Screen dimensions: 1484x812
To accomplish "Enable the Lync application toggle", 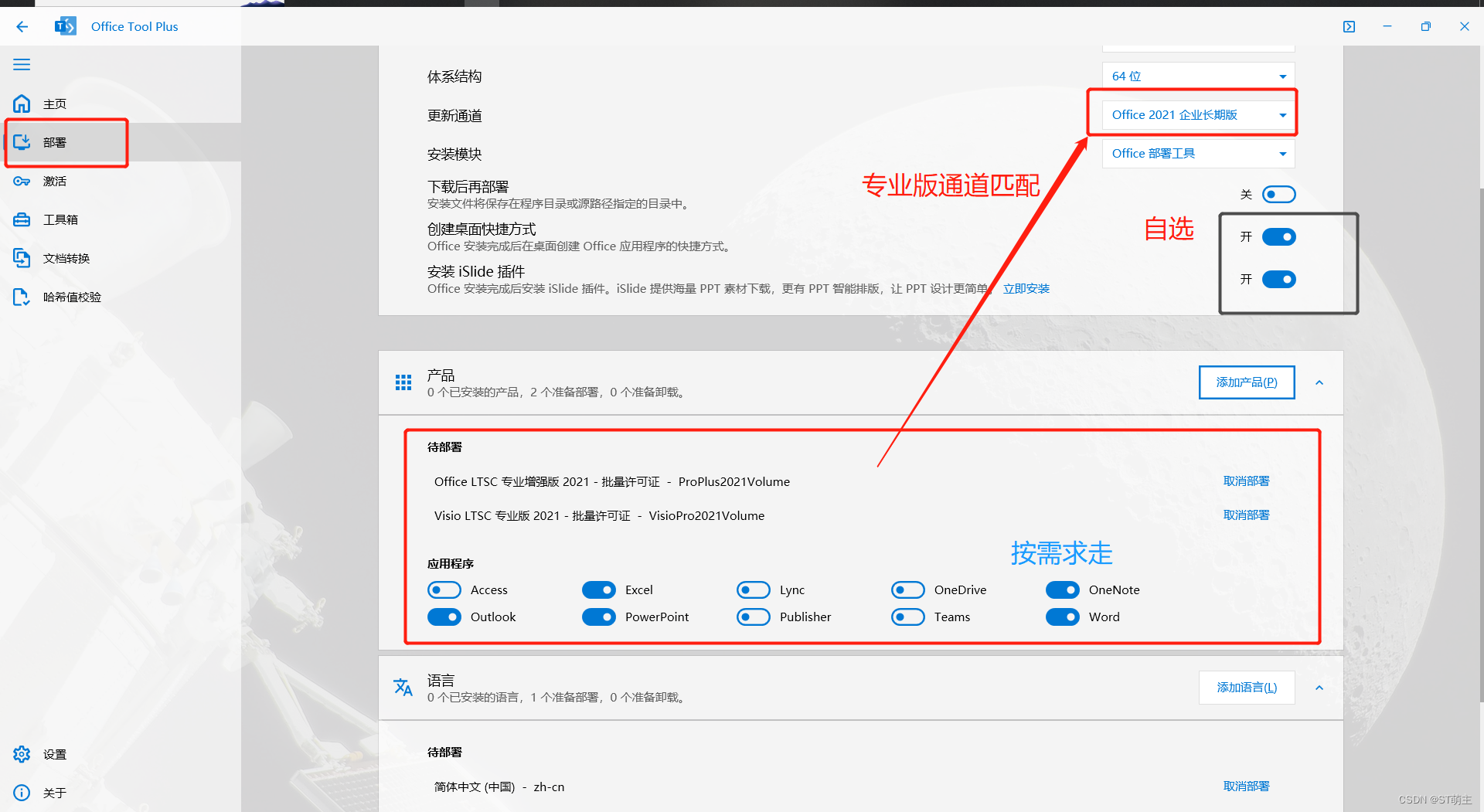I will pyautogui.click(x=754, y=590).
